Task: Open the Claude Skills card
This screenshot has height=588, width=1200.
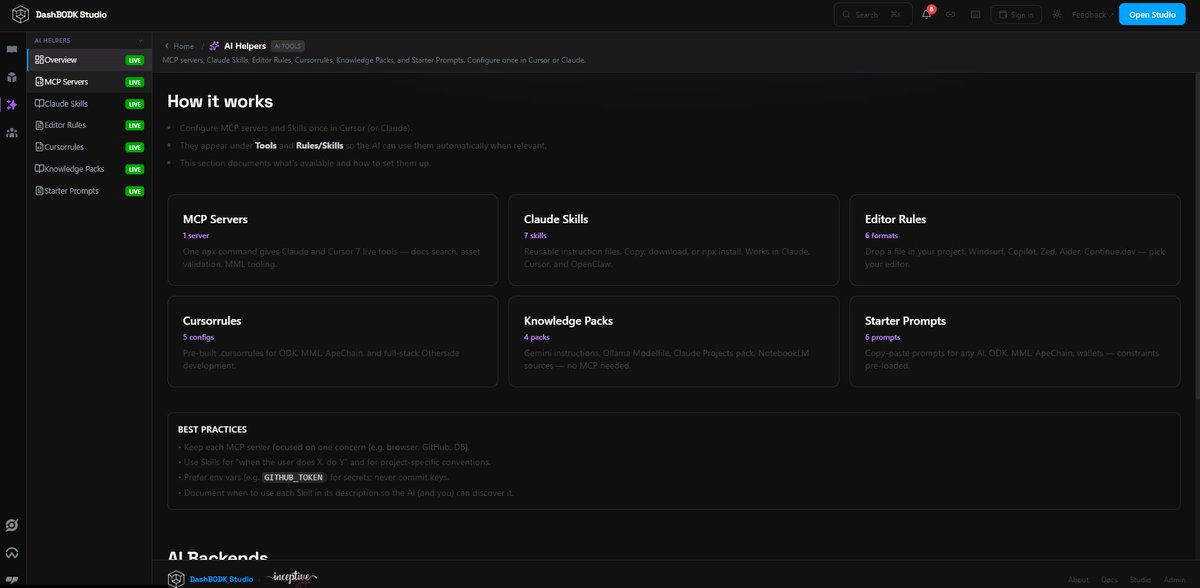Action: [673, 240]
